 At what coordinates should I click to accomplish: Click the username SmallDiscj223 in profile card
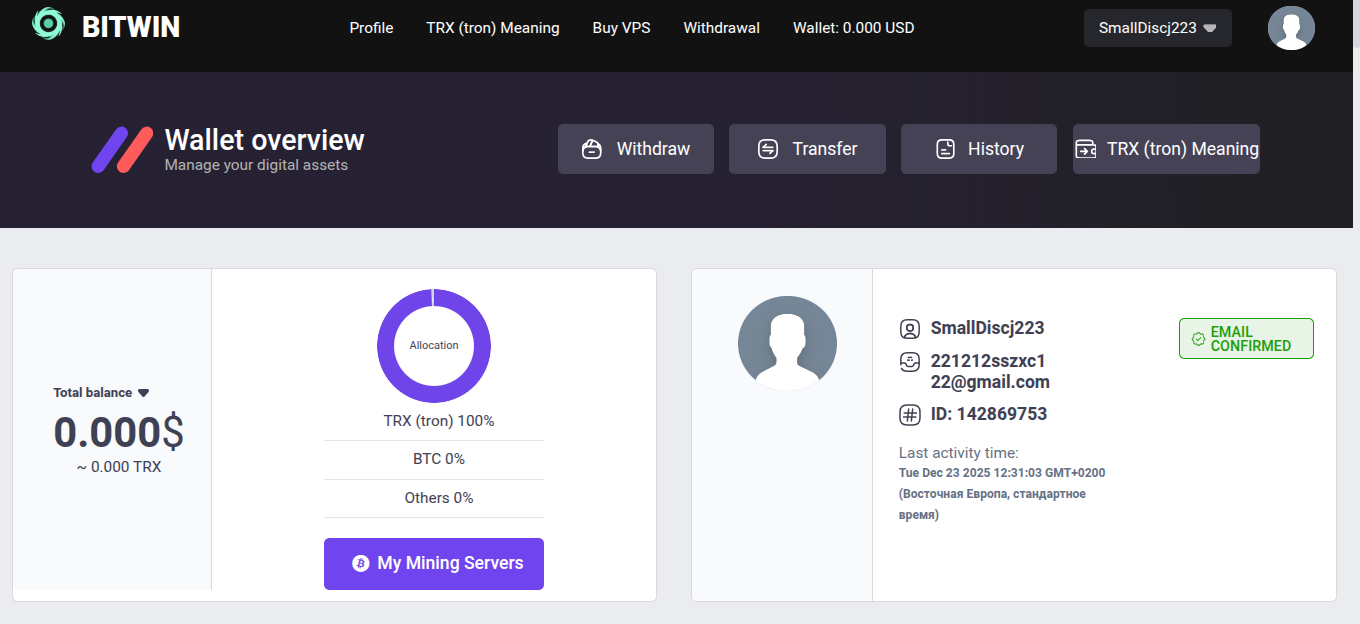(987, 328)
